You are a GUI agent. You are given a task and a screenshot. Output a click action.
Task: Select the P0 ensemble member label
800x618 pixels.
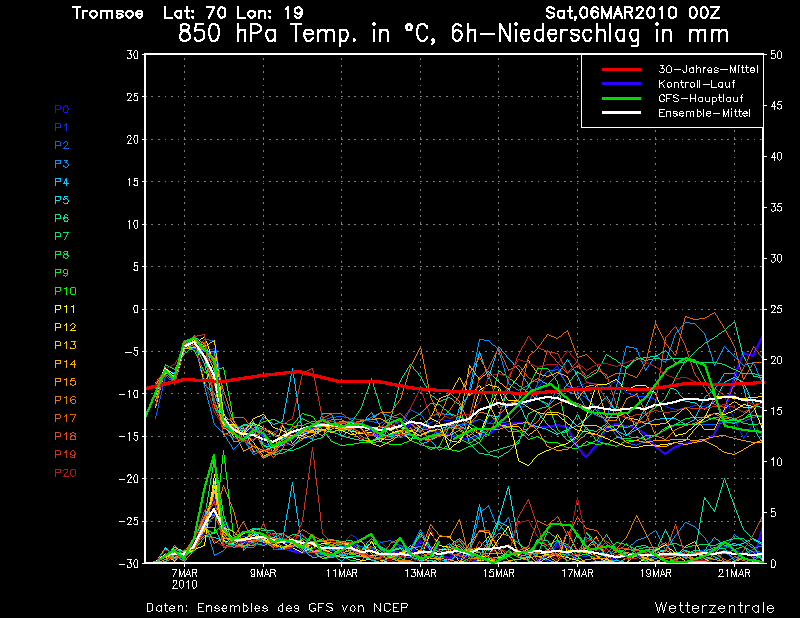tap(62, 109)
